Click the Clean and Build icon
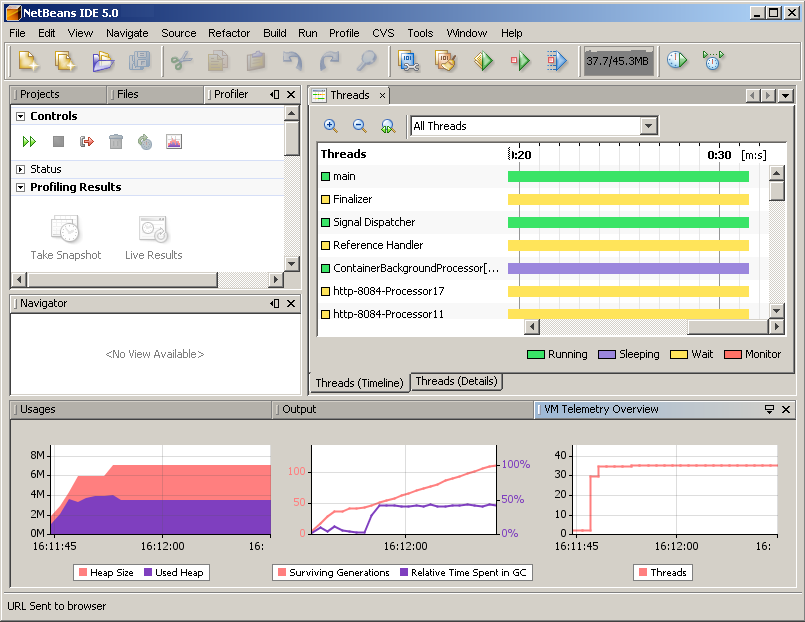The width and height of the screenshot is (805, 622). click(x=446, y=61)
